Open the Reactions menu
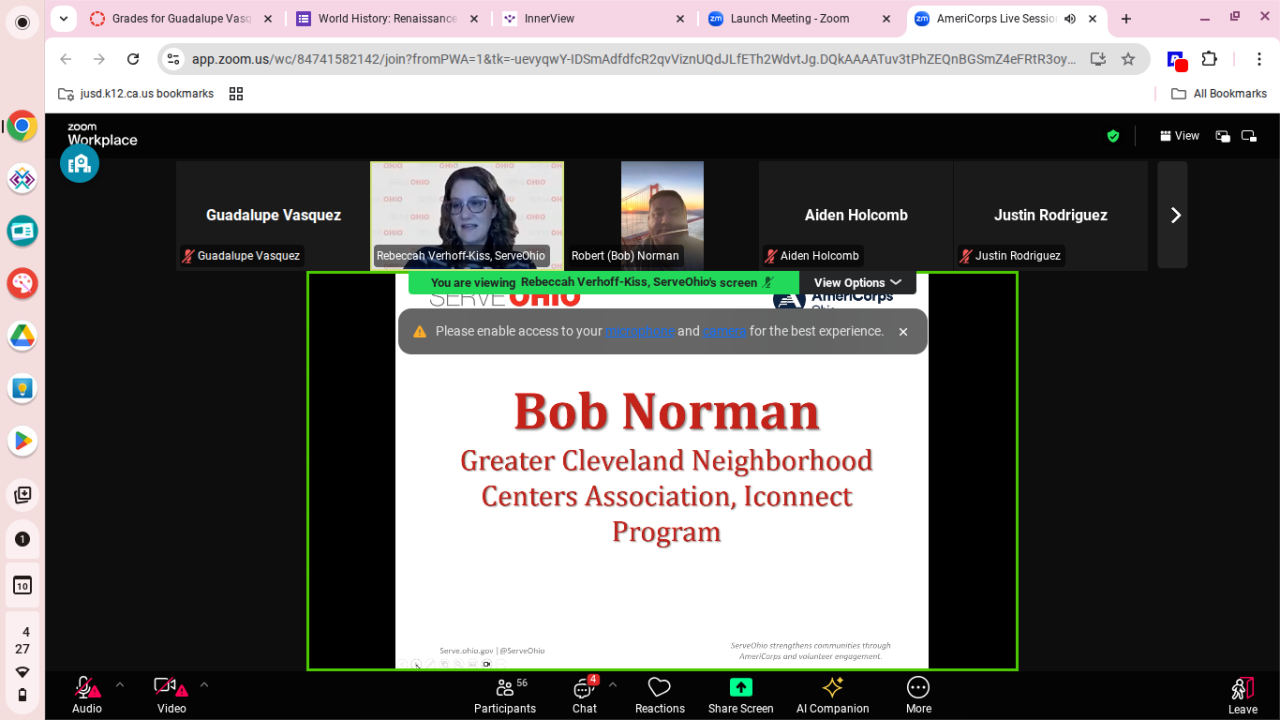1280x720 pixels. [x=659, y=696]
